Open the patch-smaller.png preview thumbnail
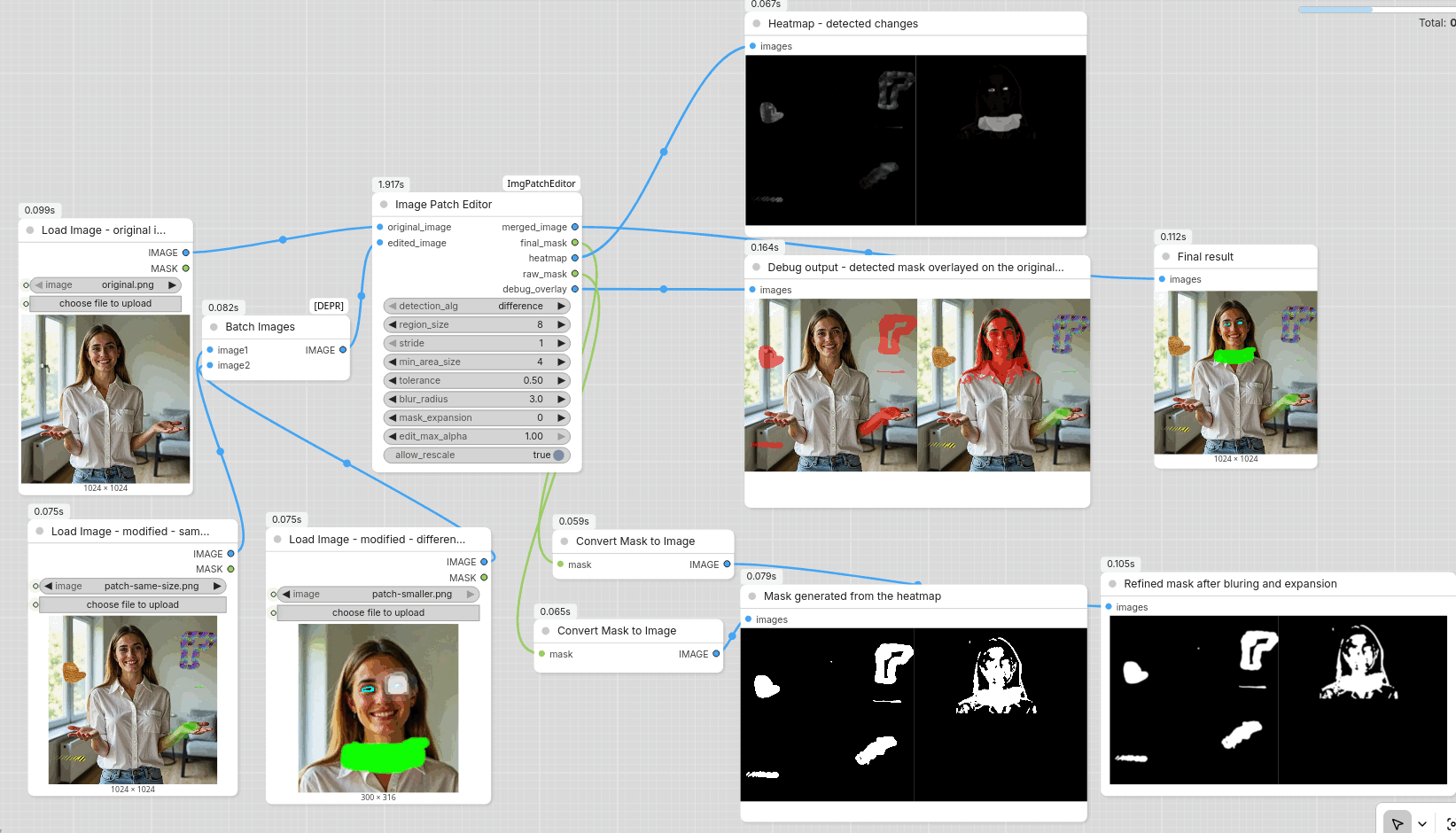Screen dimensions: 1456x833 pos(378,708)
